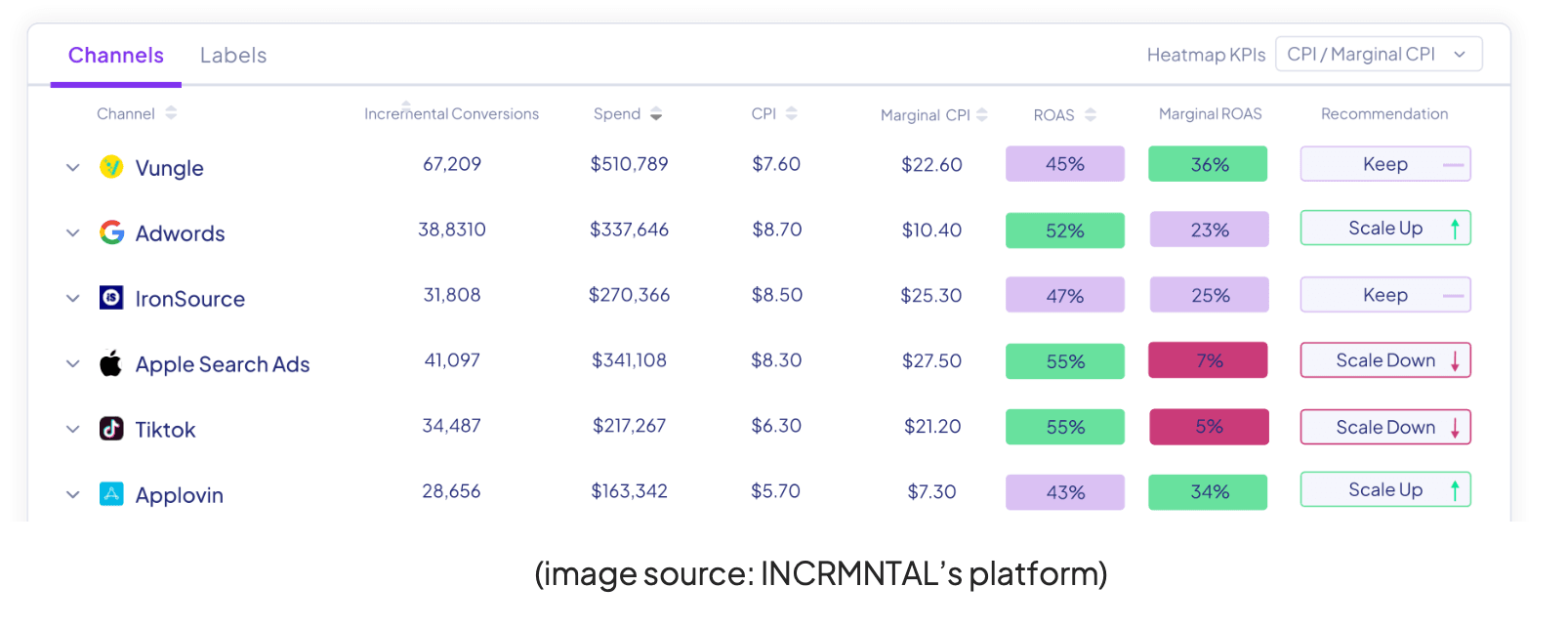Click the Incremental Conversions column header
Screen dimensions: 1568x629
451,114
